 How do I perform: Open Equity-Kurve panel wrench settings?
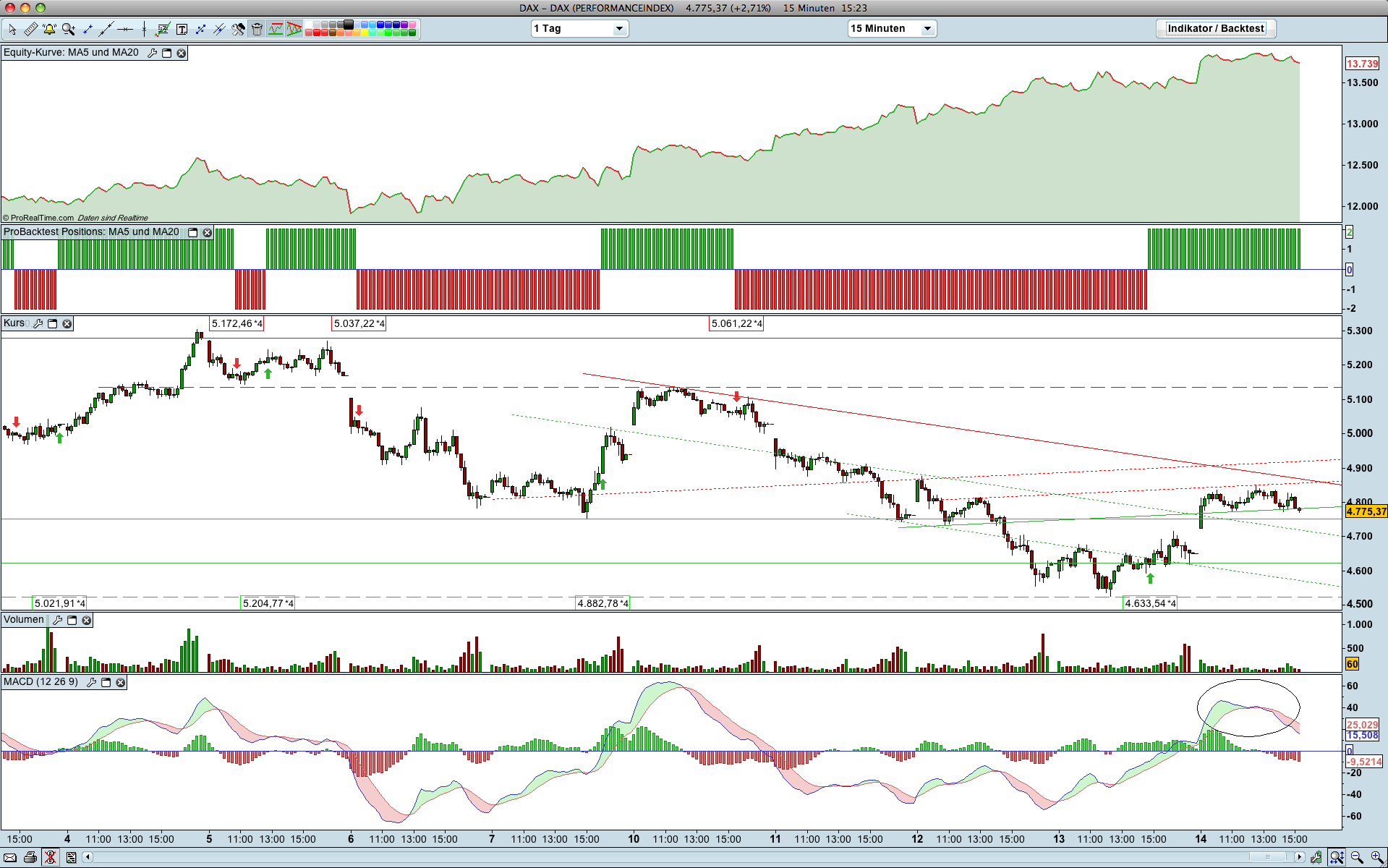[153, 53]
